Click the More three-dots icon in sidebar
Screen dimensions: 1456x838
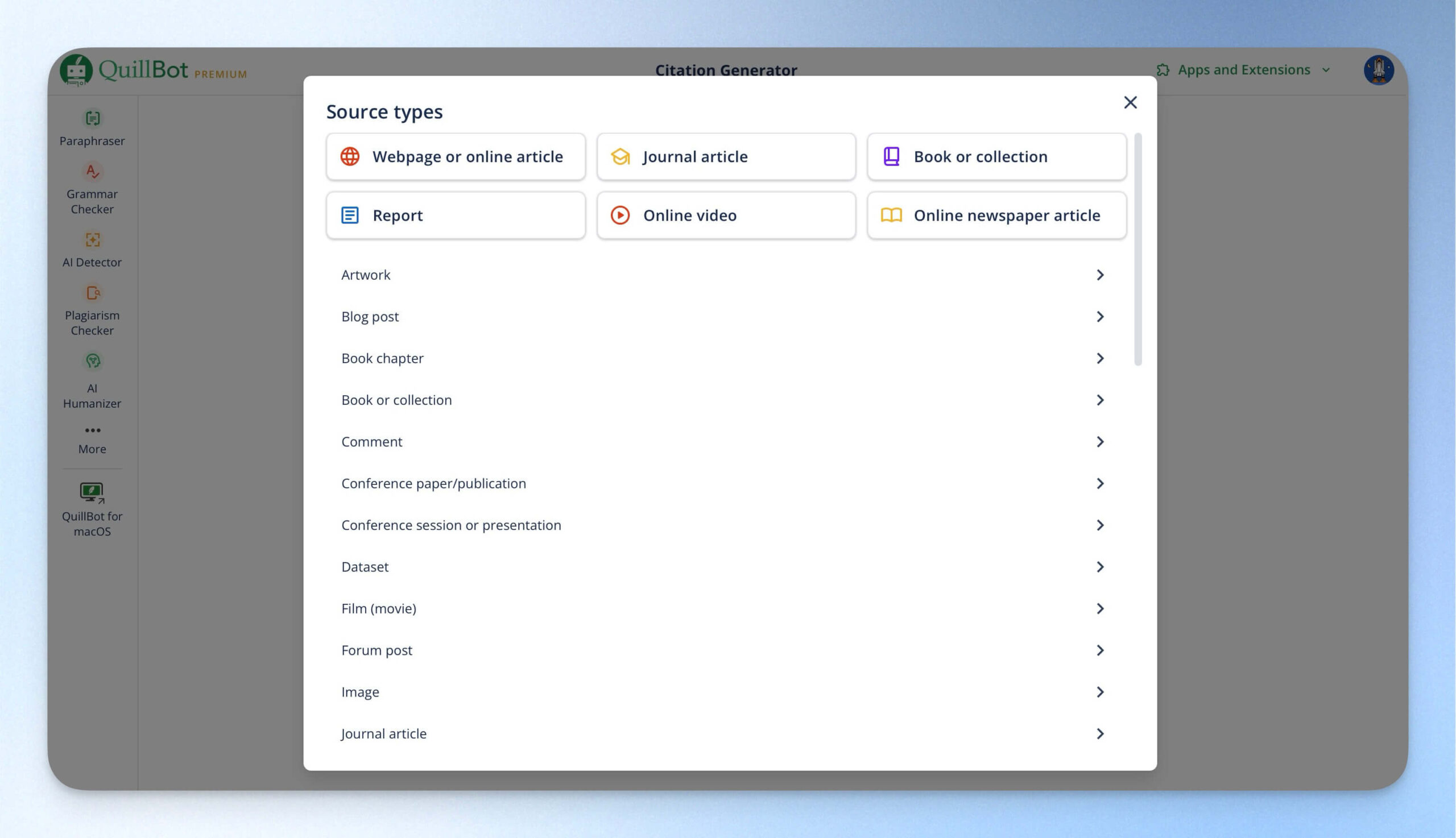pyautogui.click(x=93, y=430)
